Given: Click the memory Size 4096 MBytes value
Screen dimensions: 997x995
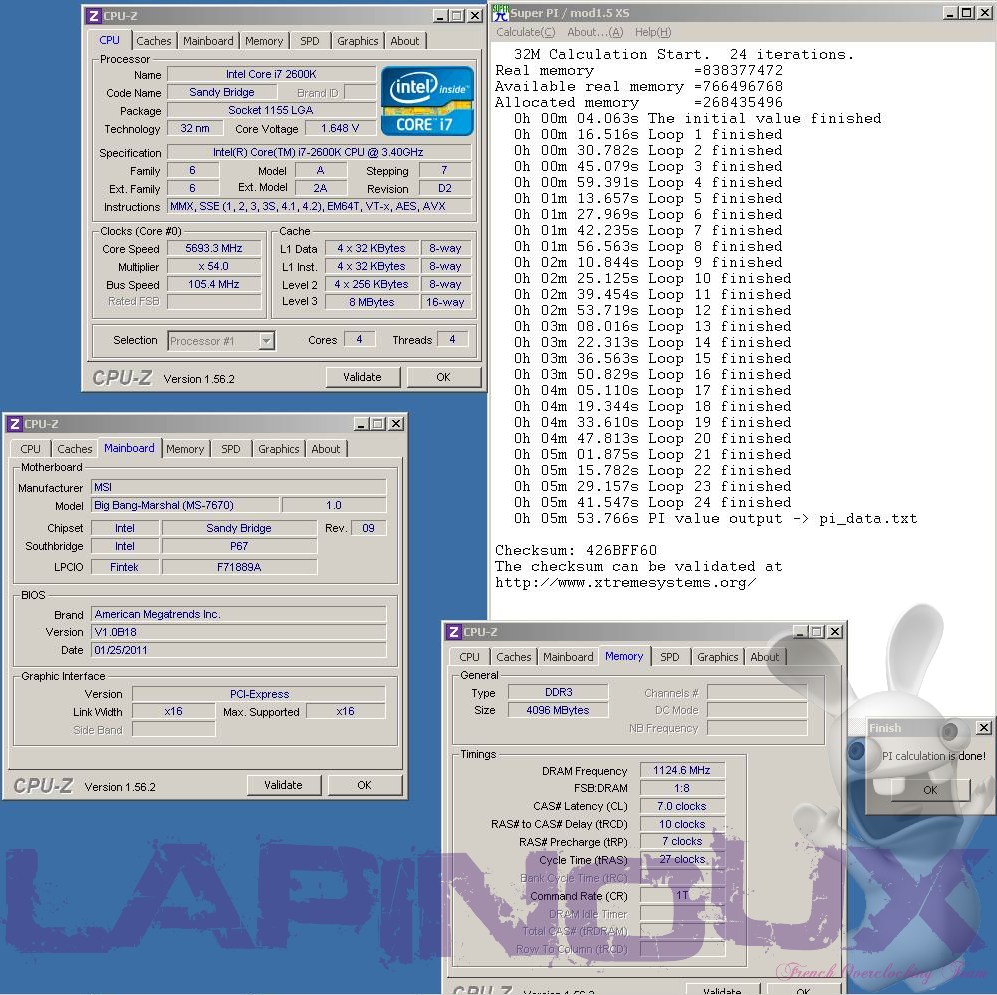Looking at the screenshot, I should pyautogui.click(x=558, y=710).
